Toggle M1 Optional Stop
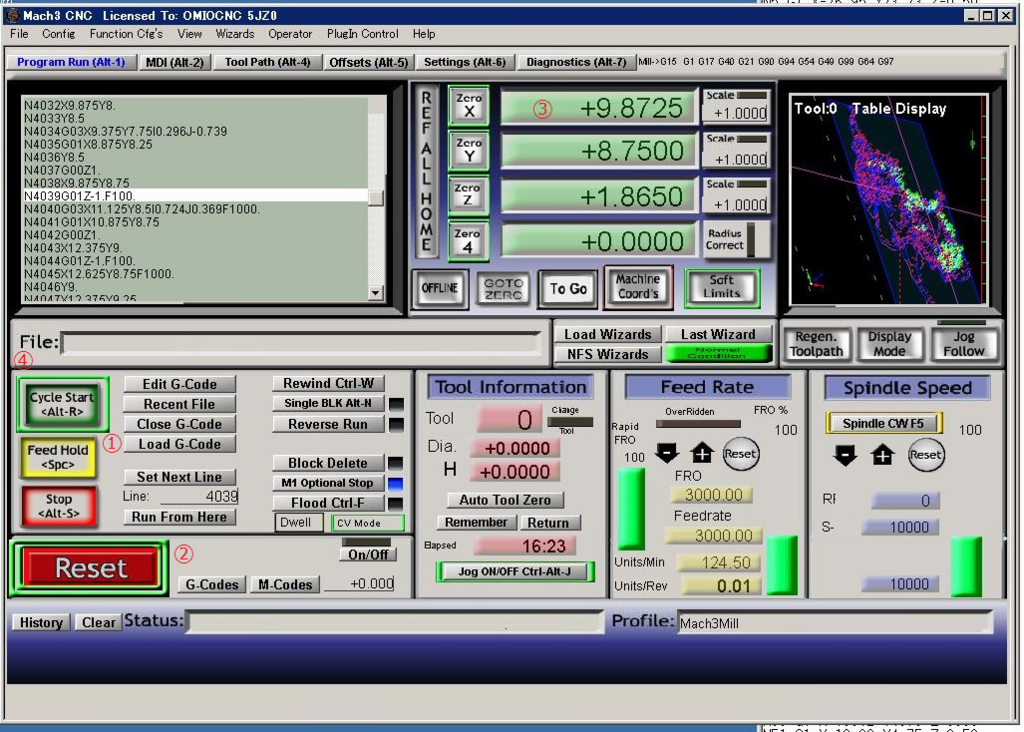The width and height of the screenshot is (1024, 732). tap(328, 483)
